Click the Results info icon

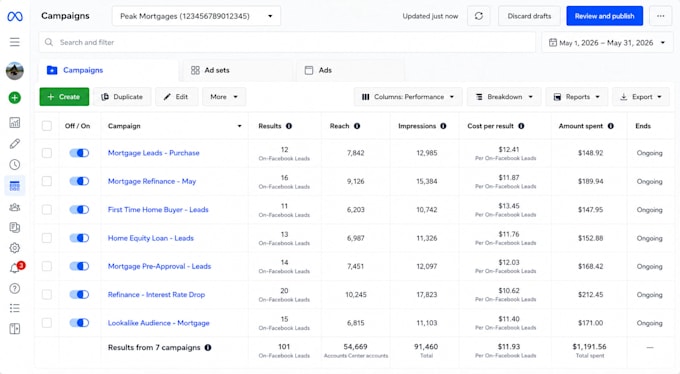point(289,126)
